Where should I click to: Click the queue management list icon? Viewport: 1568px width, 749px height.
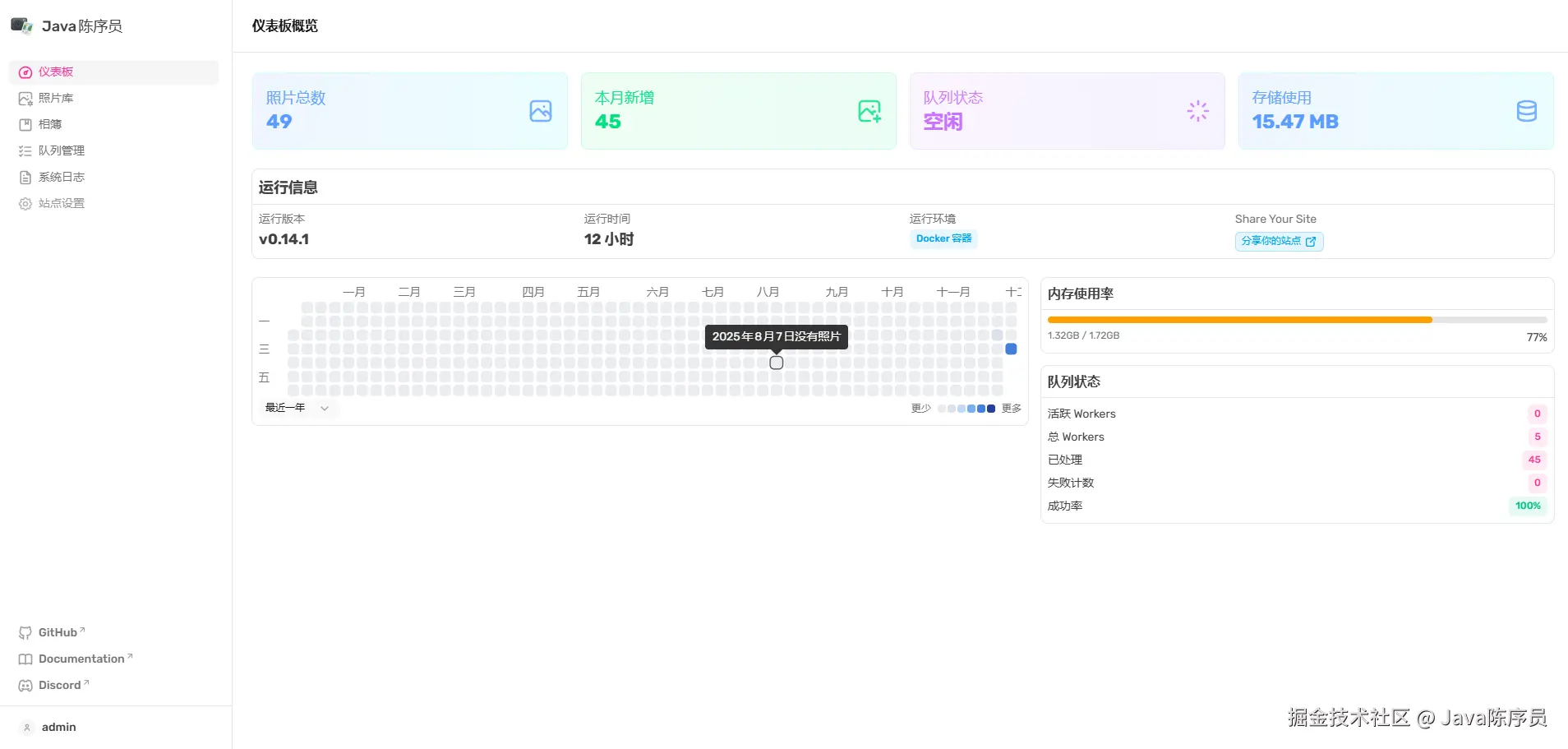[x=25, y=151]
